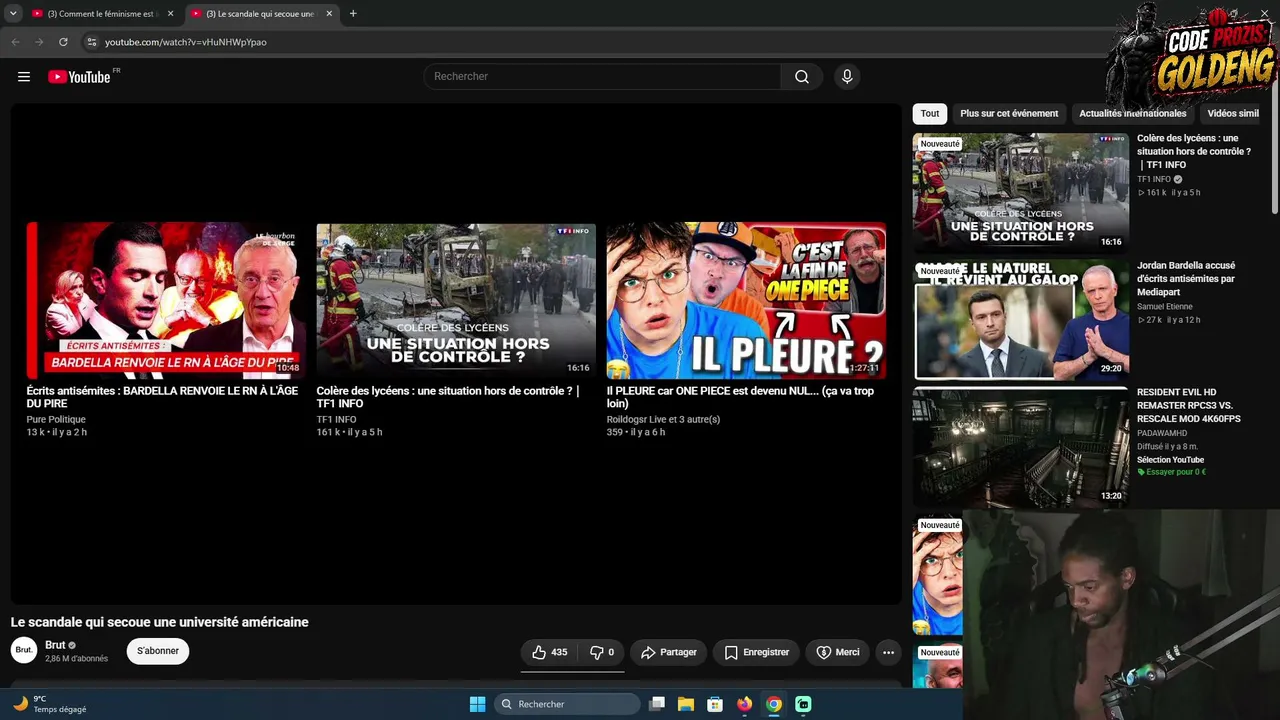This screenshot has height=720, width=1280.
Task: Open the YouTube hamburger guide menu
Action: tap(24, 77)
